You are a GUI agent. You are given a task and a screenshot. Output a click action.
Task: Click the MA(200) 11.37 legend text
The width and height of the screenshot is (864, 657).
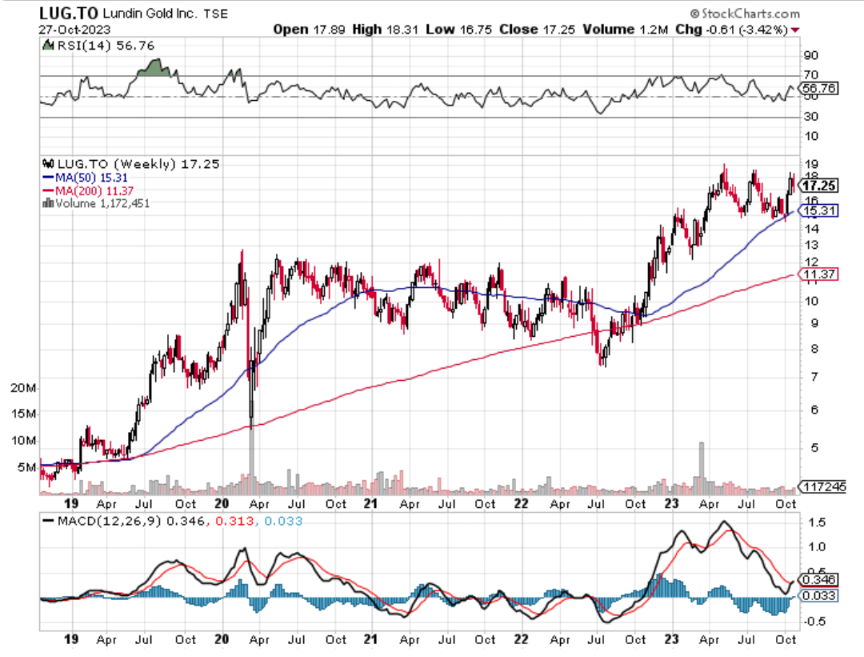(95, 191)
